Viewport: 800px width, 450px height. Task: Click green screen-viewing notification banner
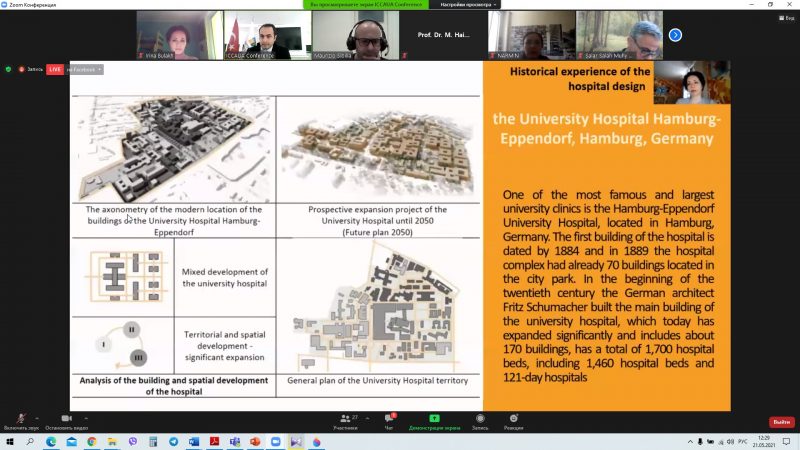click(x=366, y=5)
